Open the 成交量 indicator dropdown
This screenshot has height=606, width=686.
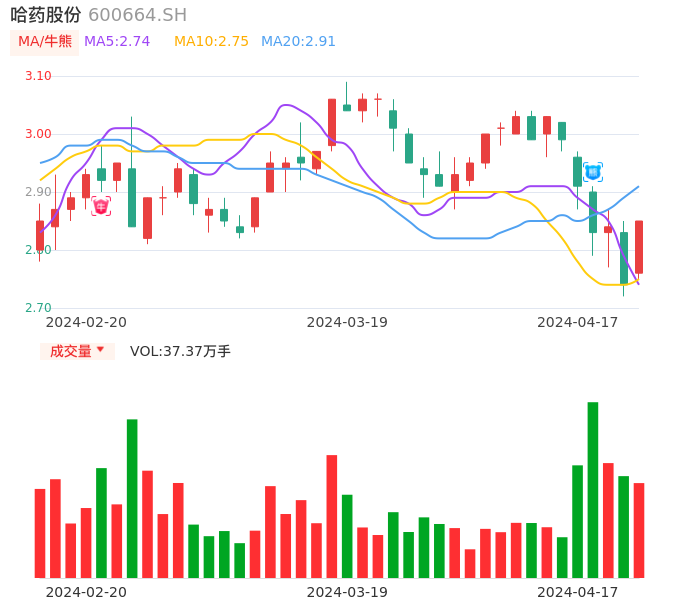(x=77, y=351)
